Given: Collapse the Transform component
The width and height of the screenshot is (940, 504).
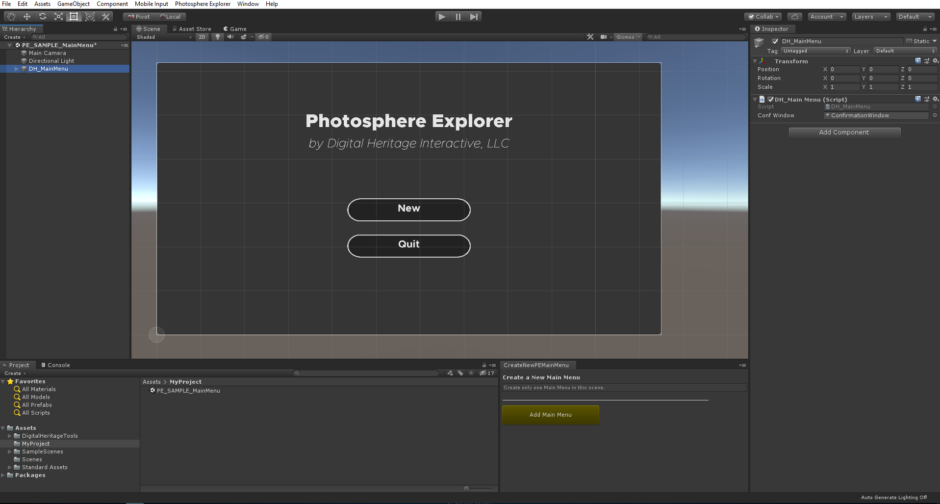Looking at the screenshot, I should click(755, 61).
